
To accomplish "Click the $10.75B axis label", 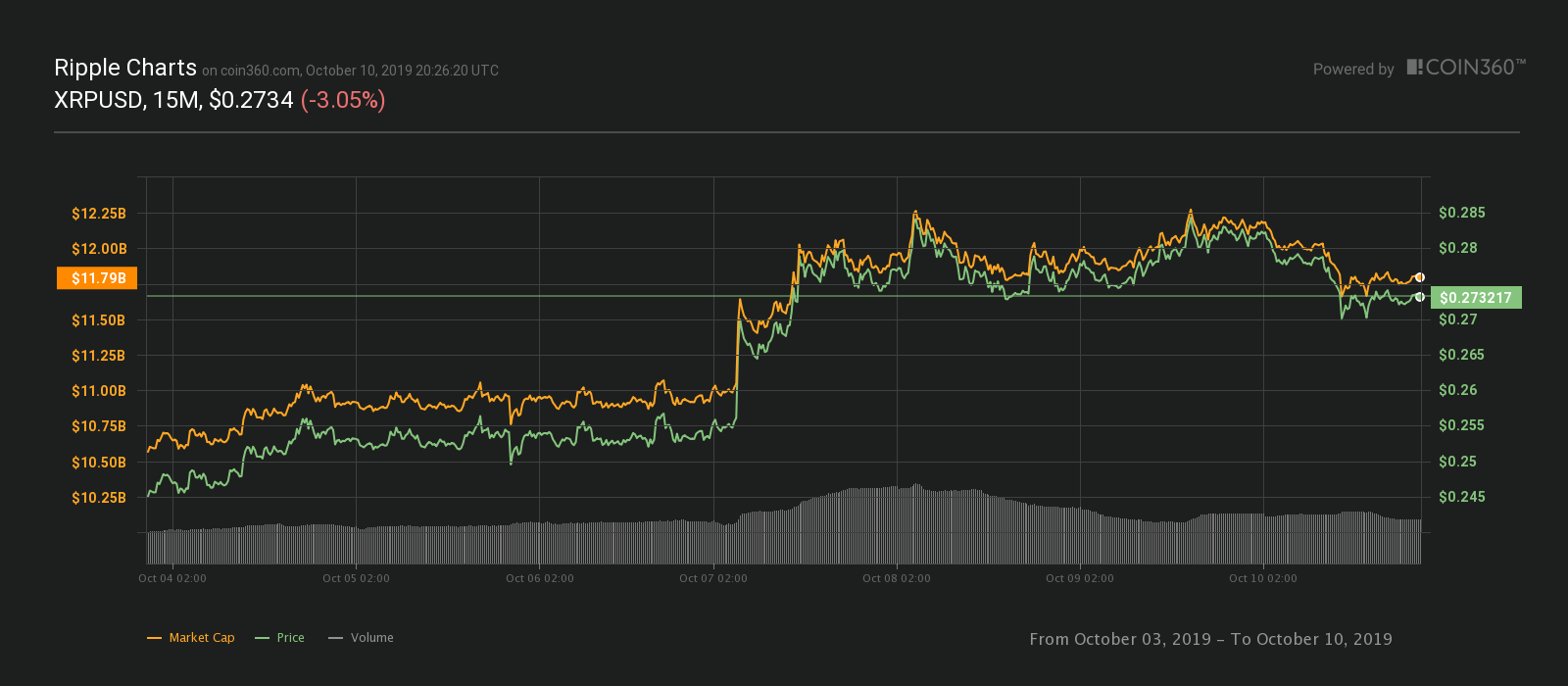I will click(x=99, y=426).
